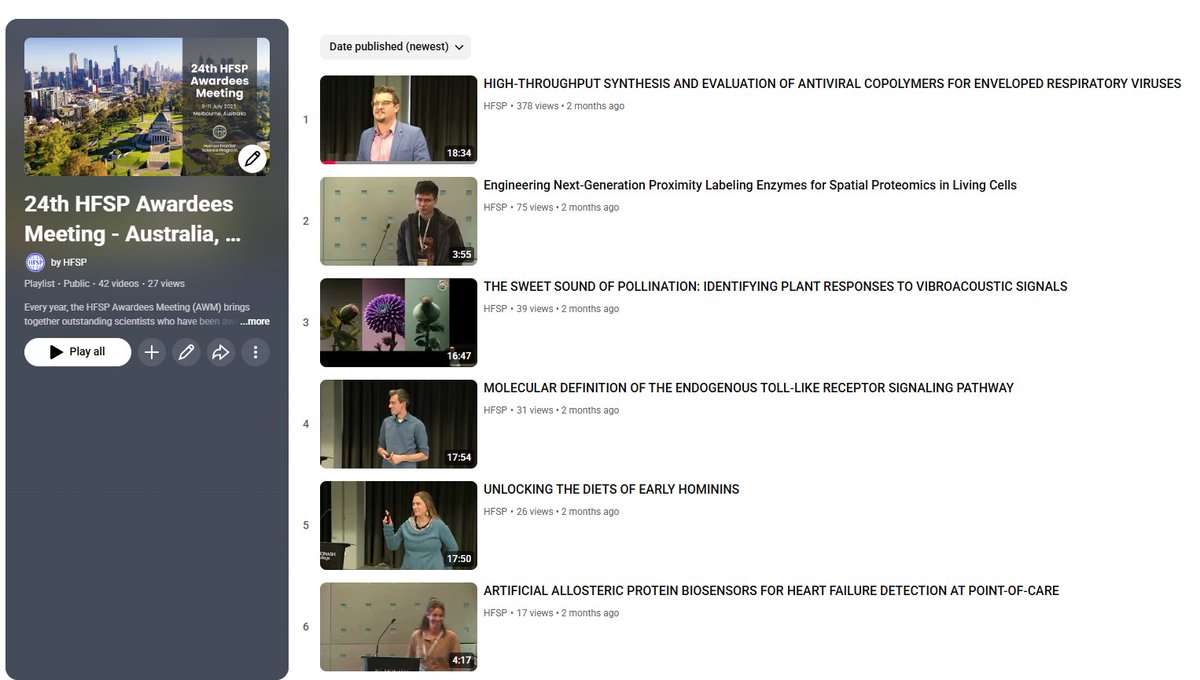
Task: Open thumbnail of antiviral copolymers video
Action: click(x=398, y=120)
